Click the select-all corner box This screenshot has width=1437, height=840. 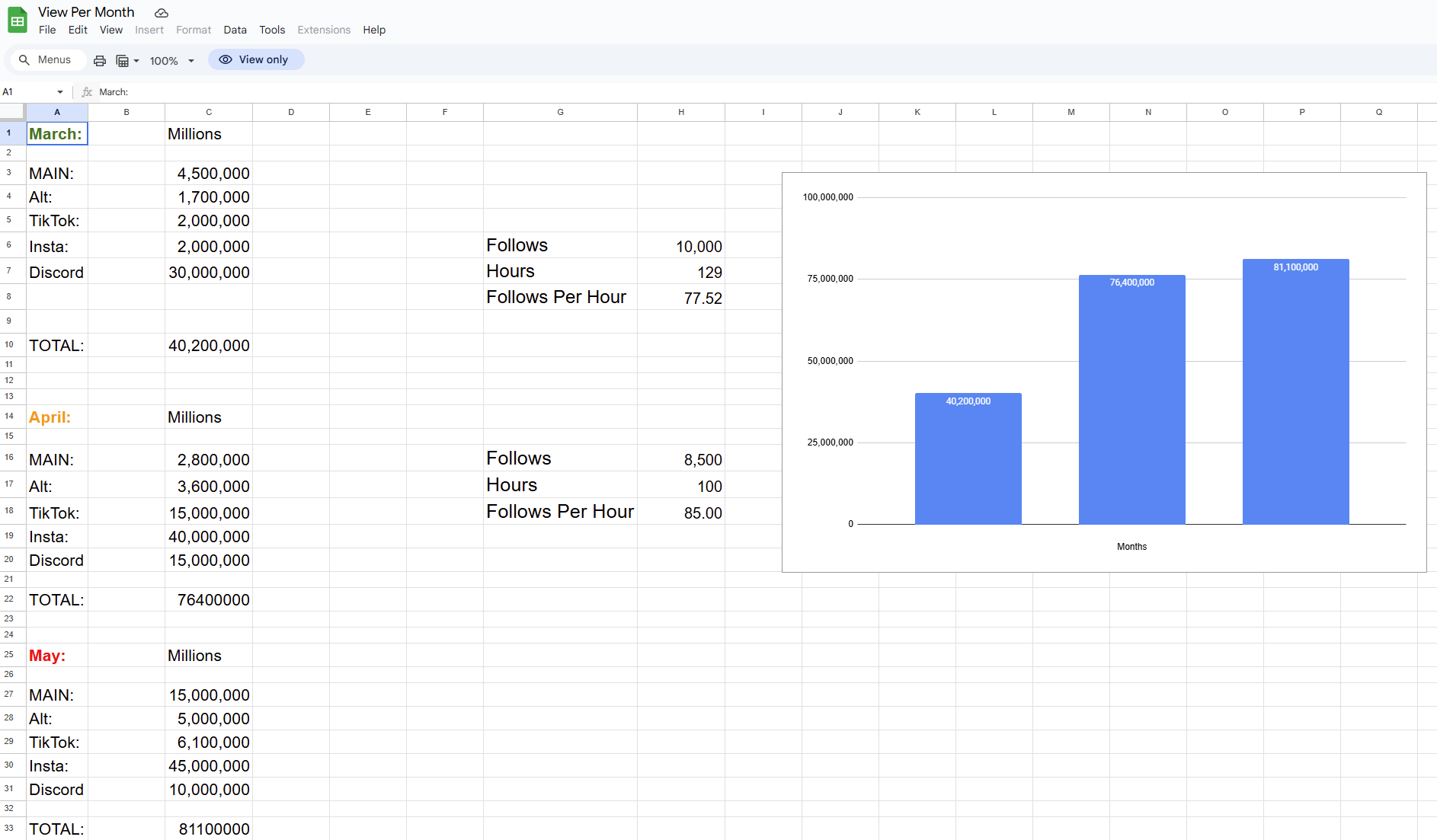[x=13, y=112]
